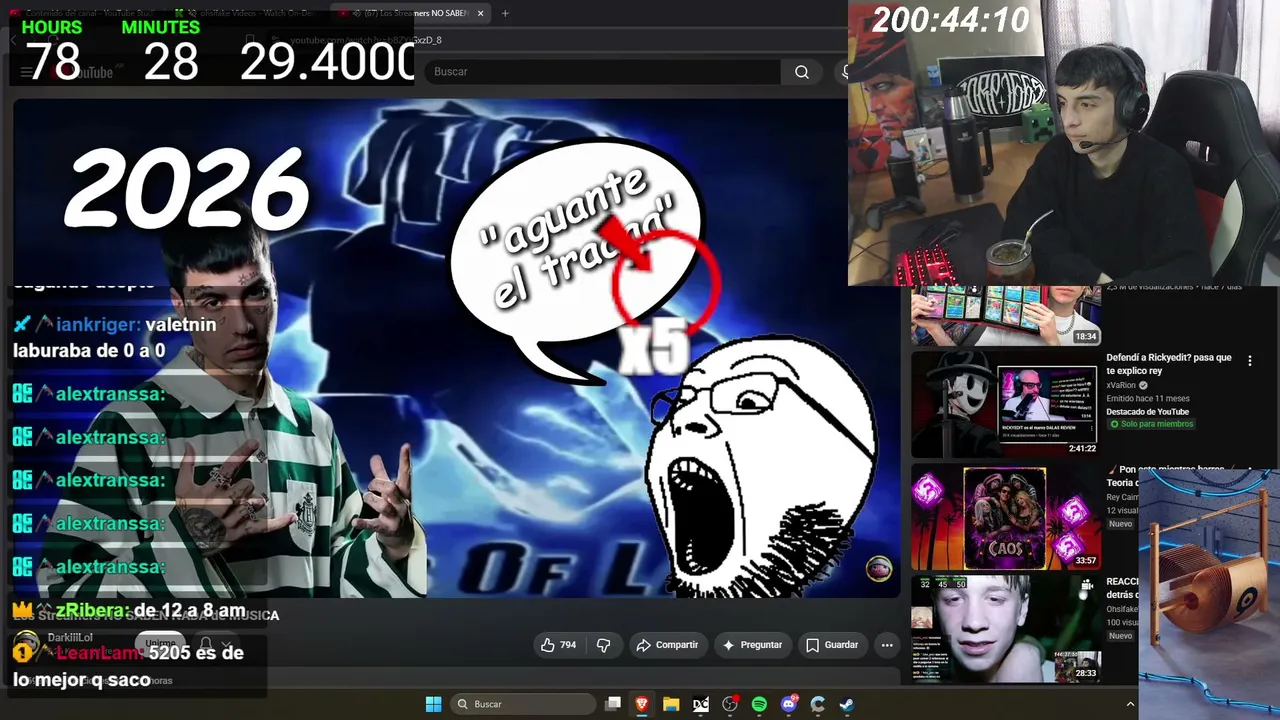Visit the xVaRion channel link
This screenshot has height=720, width=1280.
point(1122,385)
